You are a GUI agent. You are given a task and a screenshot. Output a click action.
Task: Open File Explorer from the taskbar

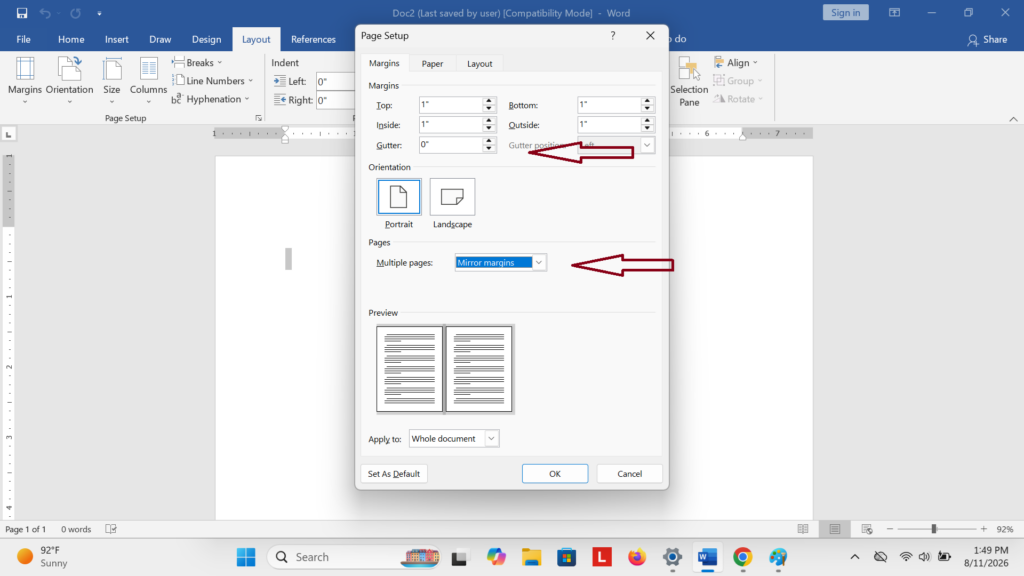pos(532,557)
